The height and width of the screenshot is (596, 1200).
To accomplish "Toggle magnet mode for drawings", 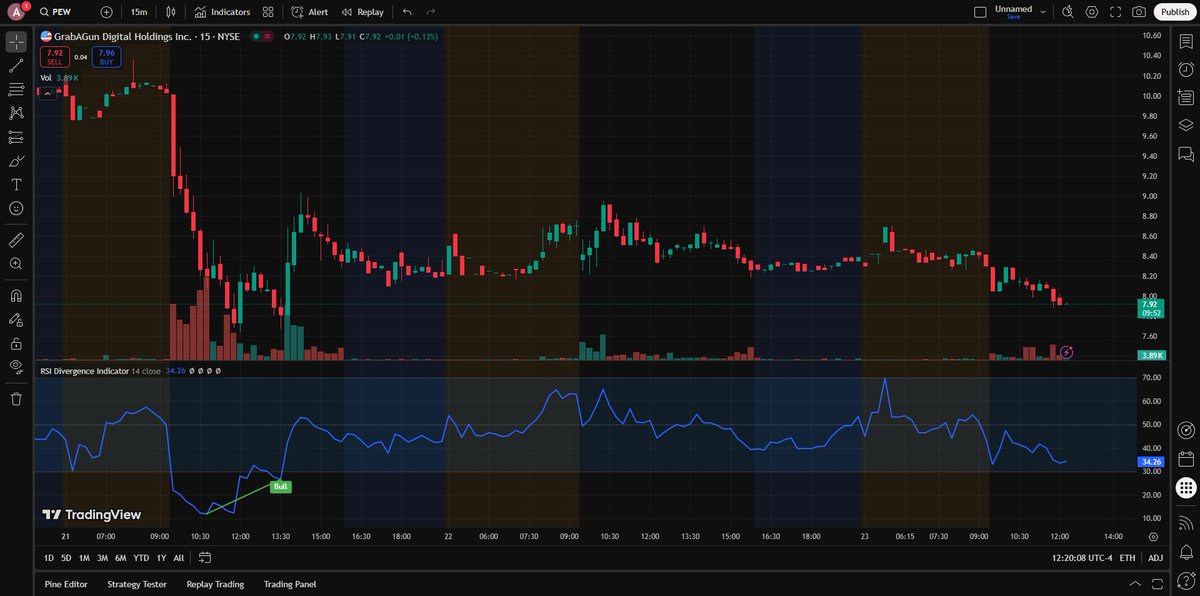I will tap(16, 296).
